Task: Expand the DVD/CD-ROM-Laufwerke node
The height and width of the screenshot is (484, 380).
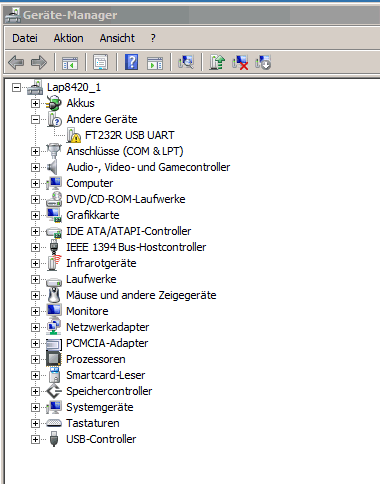Action: 35,199
